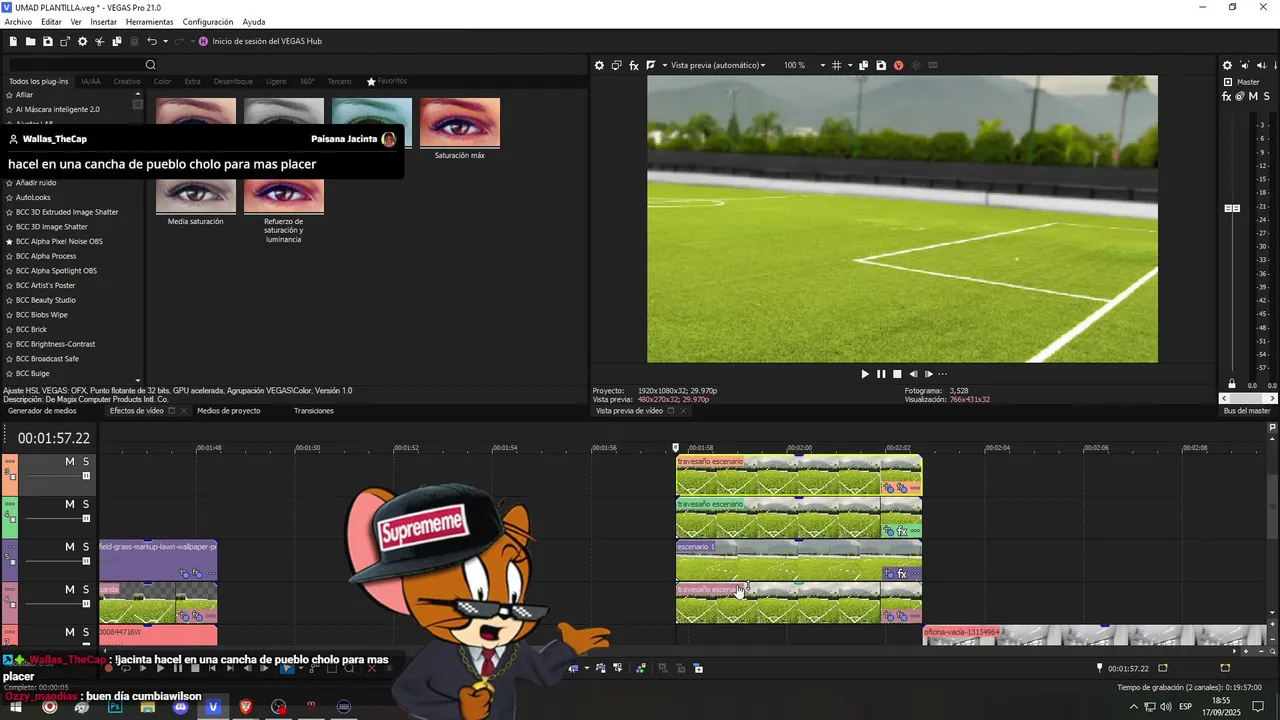Copy the selection with the toolbar copy icon
Image resolution: width=1280 pixels, height=720 pixels.
click(x=116, y=41)
